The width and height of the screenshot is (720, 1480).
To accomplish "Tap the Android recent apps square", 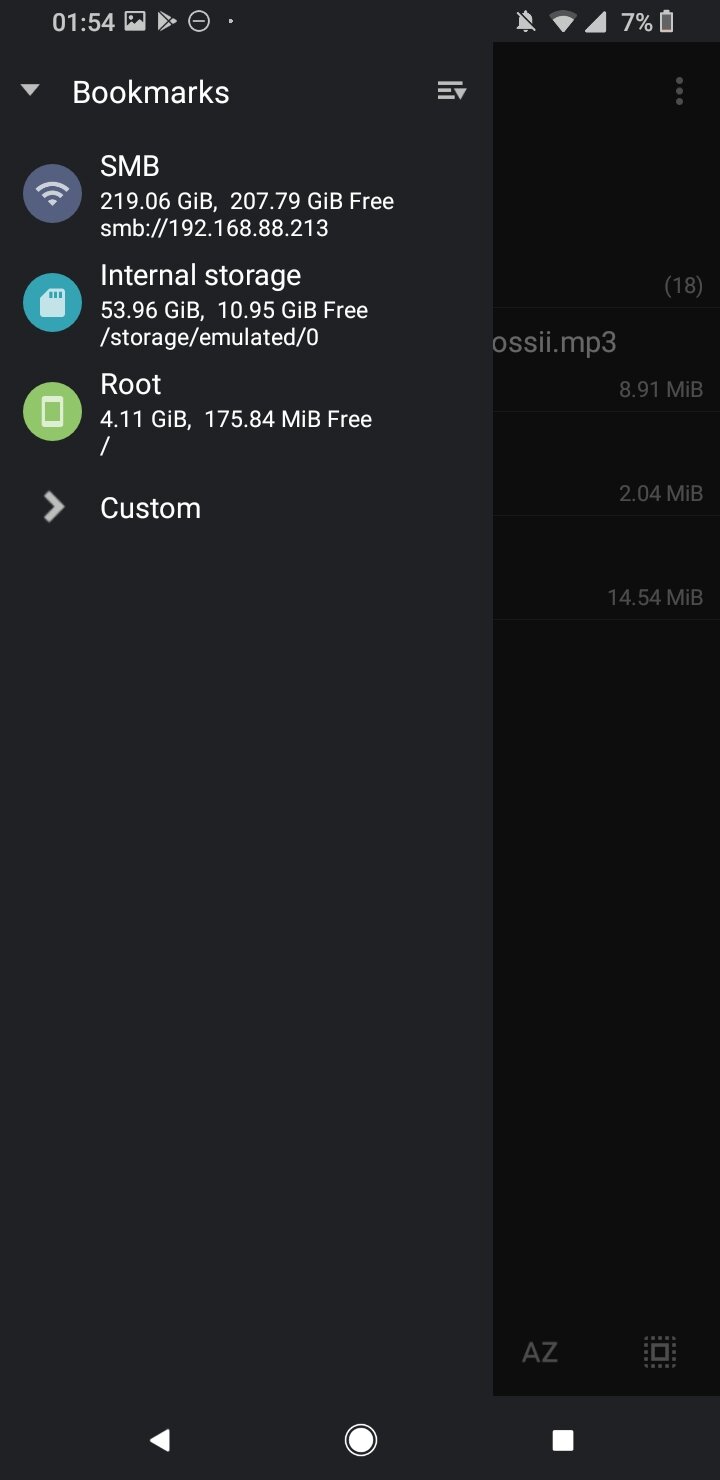I will (x=563, y=1440).
